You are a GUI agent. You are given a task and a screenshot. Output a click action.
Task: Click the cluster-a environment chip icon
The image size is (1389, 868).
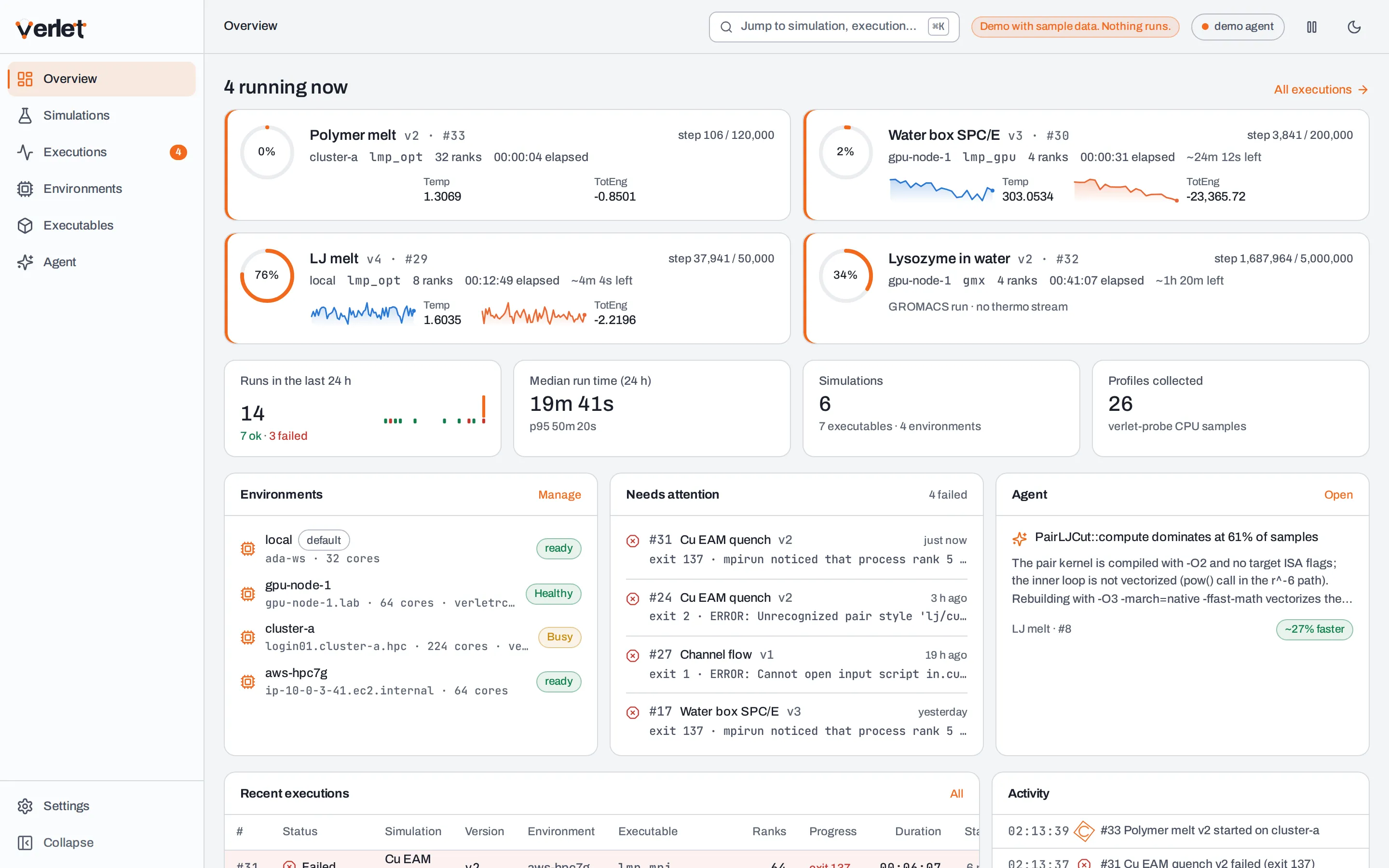coord(248,637)
